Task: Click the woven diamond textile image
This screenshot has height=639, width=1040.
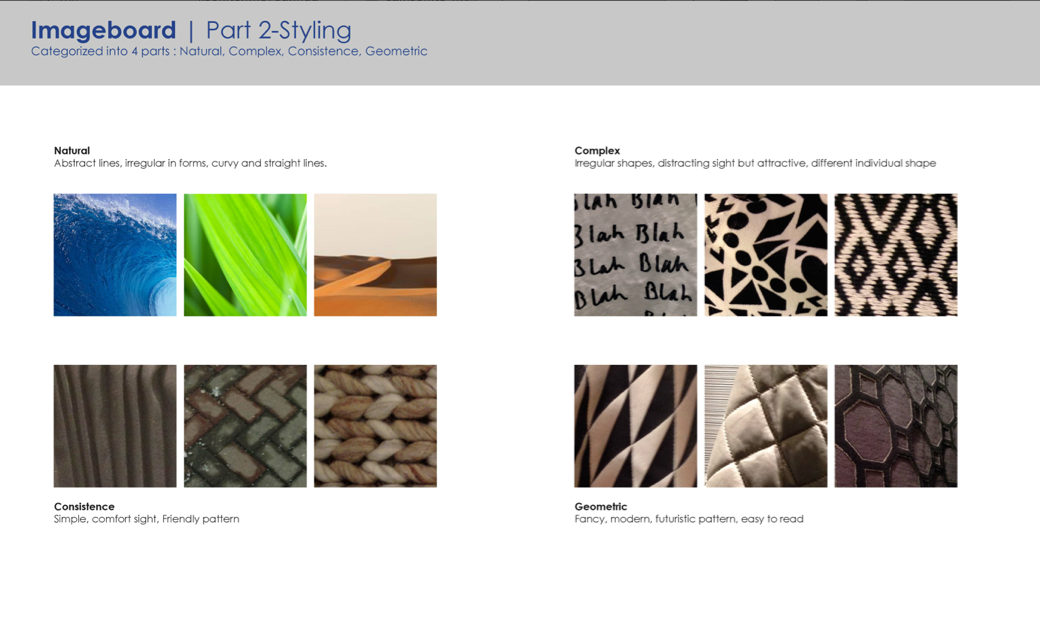Action: (x=896, y=255)
